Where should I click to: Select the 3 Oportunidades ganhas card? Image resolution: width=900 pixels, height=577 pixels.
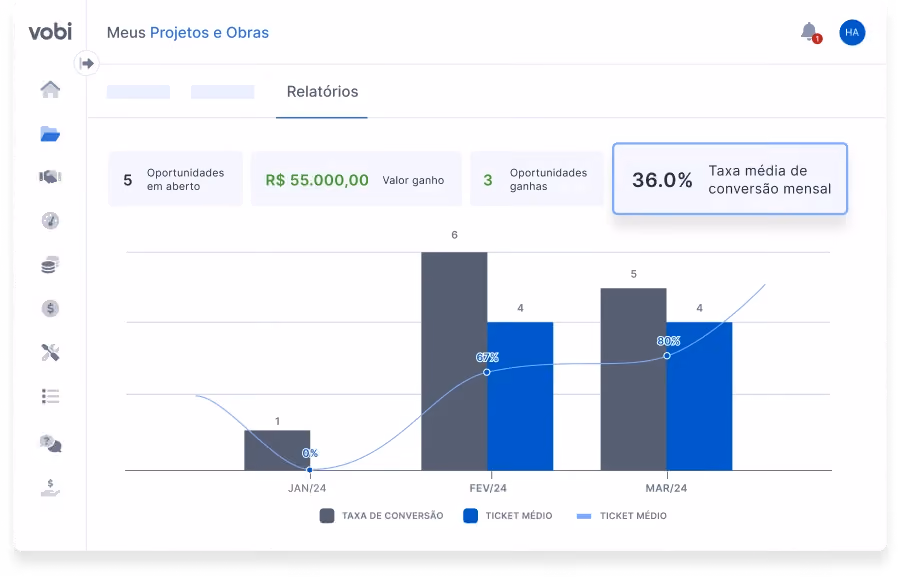(x=537, y=179)
